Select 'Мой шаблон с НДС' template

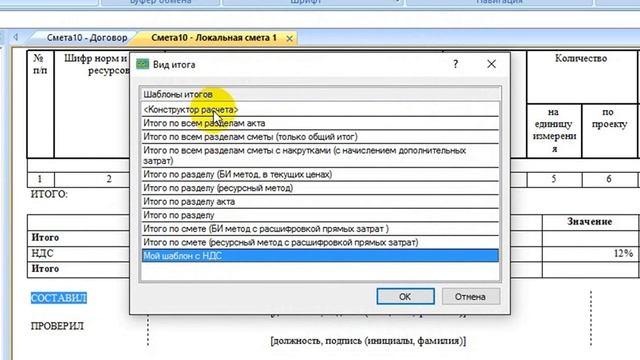coord(320,256)
